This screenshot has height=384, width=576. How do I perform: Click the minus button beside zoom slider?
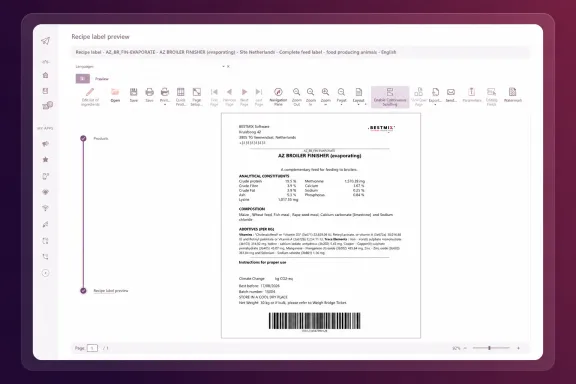[x=465, y=348]
